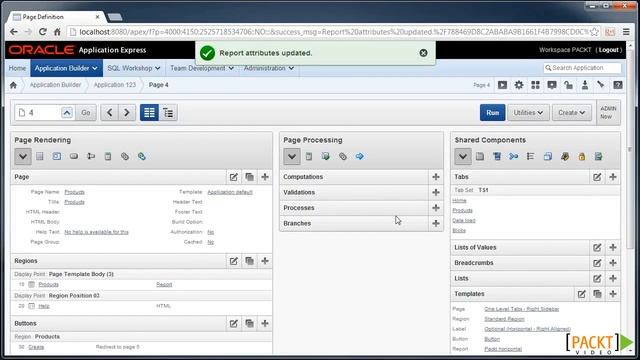This screenshot has height=360, width=640.
Task: Edit the Tabs section
Action: click(597, 177)
